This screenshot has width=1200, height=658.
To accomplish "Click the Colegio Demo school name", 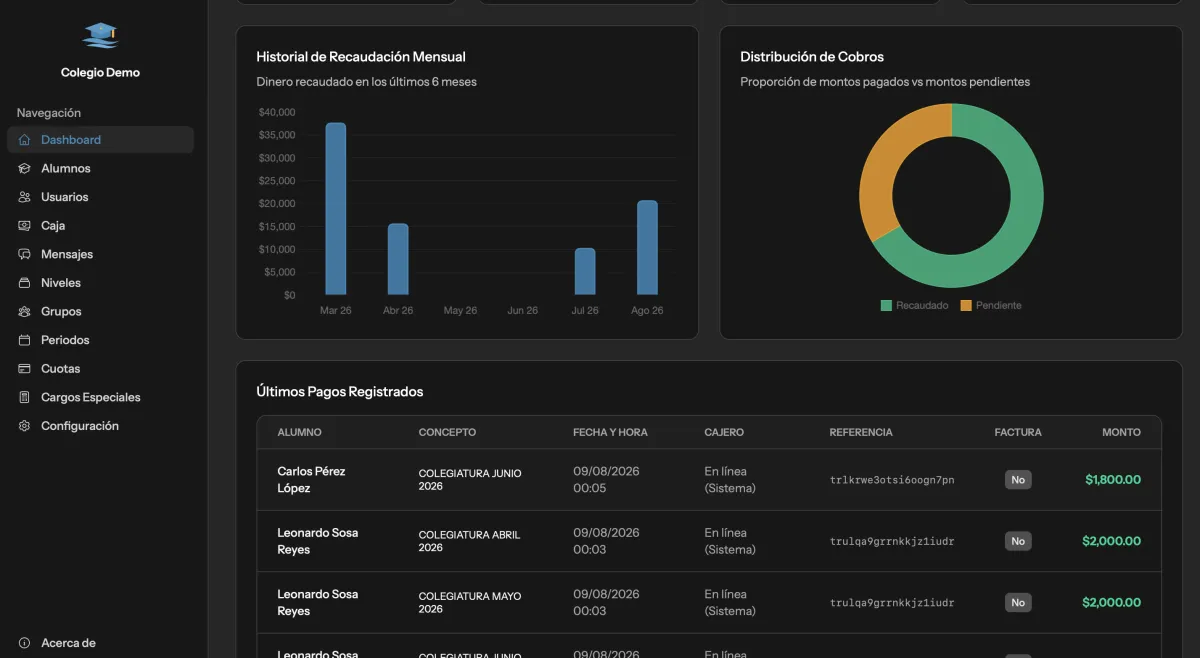I will 100,73.
